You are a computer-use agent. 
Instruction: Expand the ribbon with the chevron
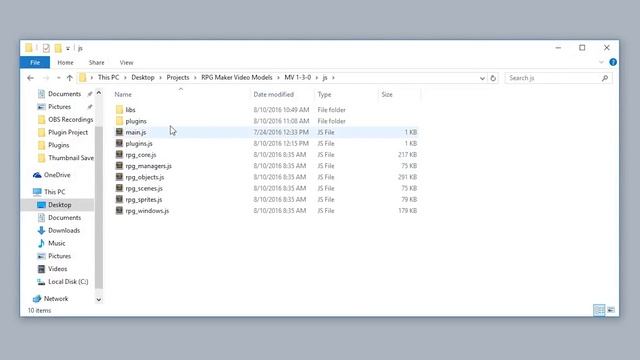click(601, 62)
